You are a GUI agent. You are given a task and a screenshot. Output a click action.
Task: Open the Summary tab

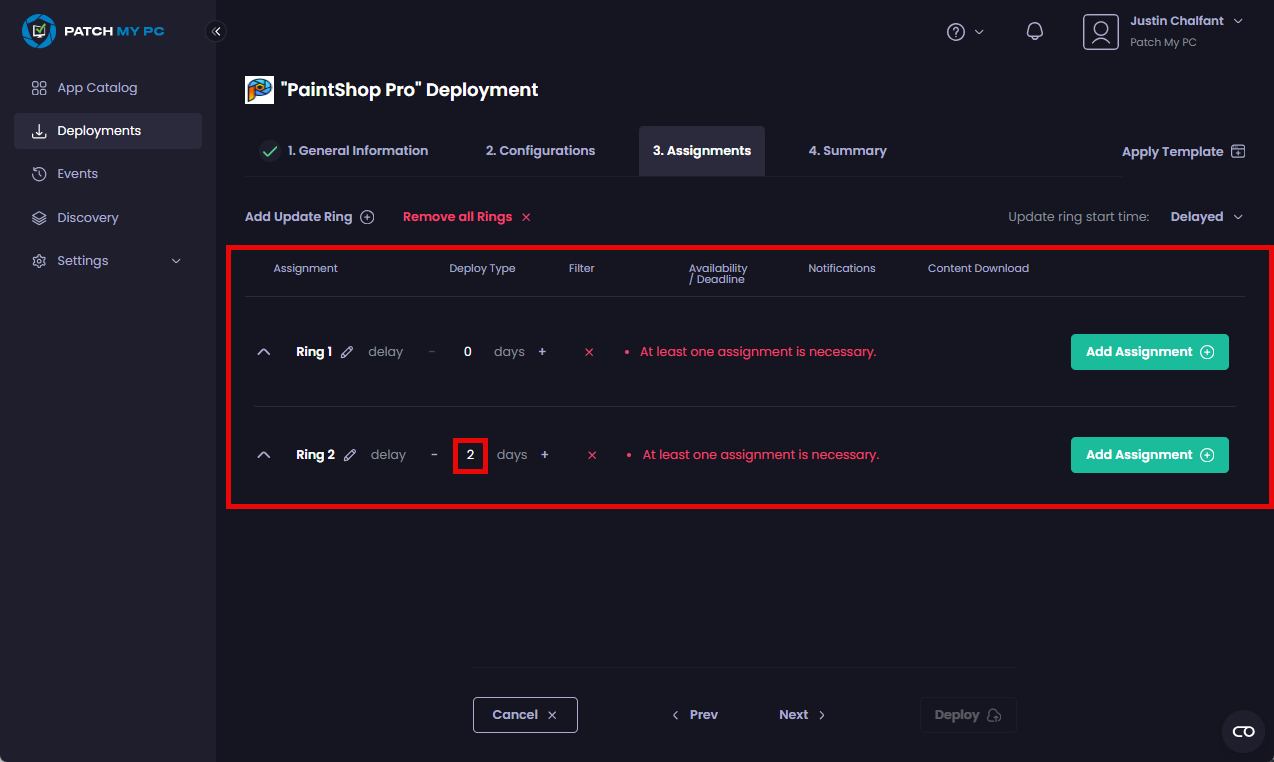pyautogui.click(x=847, y=150)
